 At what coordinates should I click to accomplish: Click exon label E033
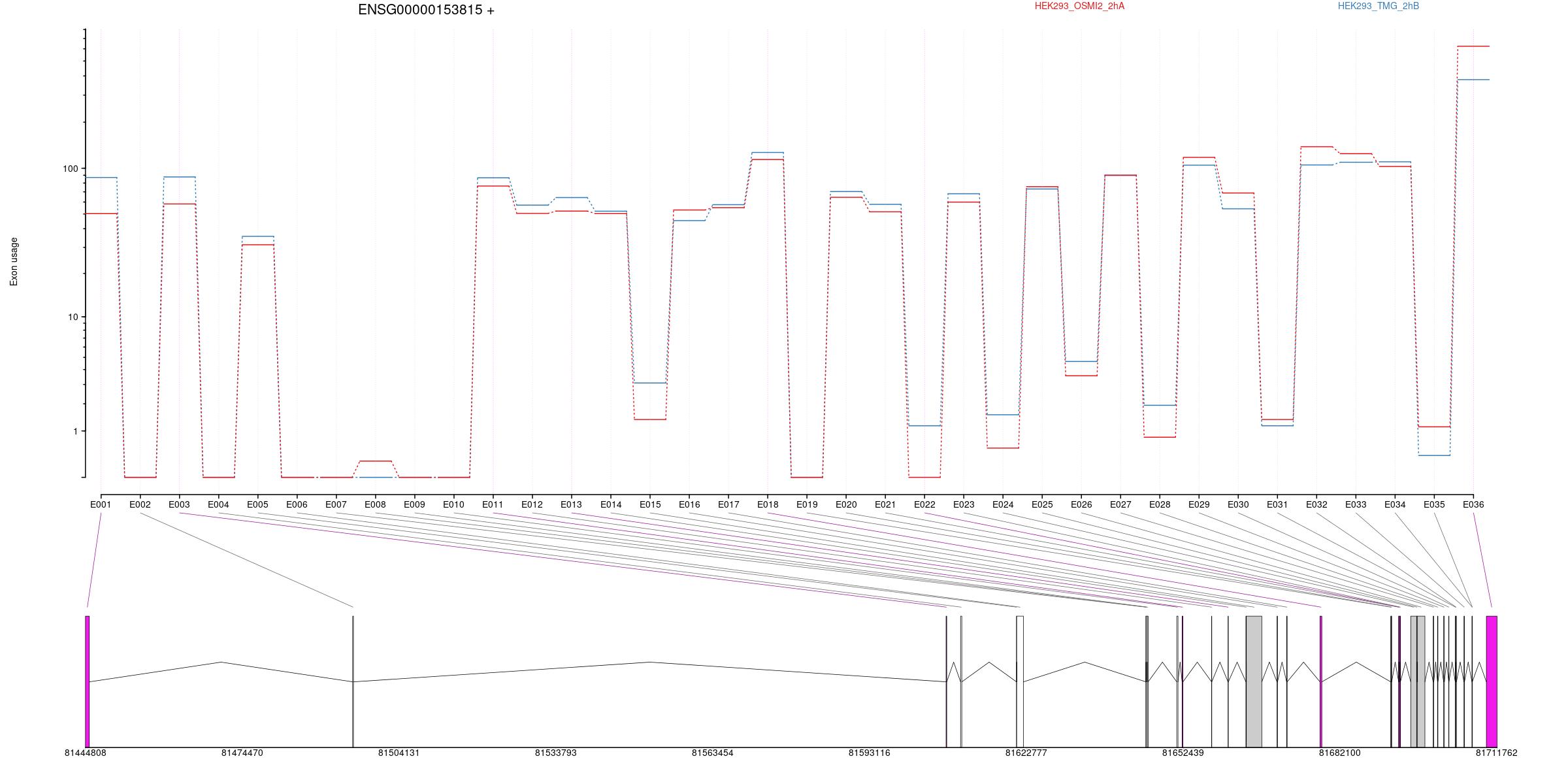[x=1356, y=504]
